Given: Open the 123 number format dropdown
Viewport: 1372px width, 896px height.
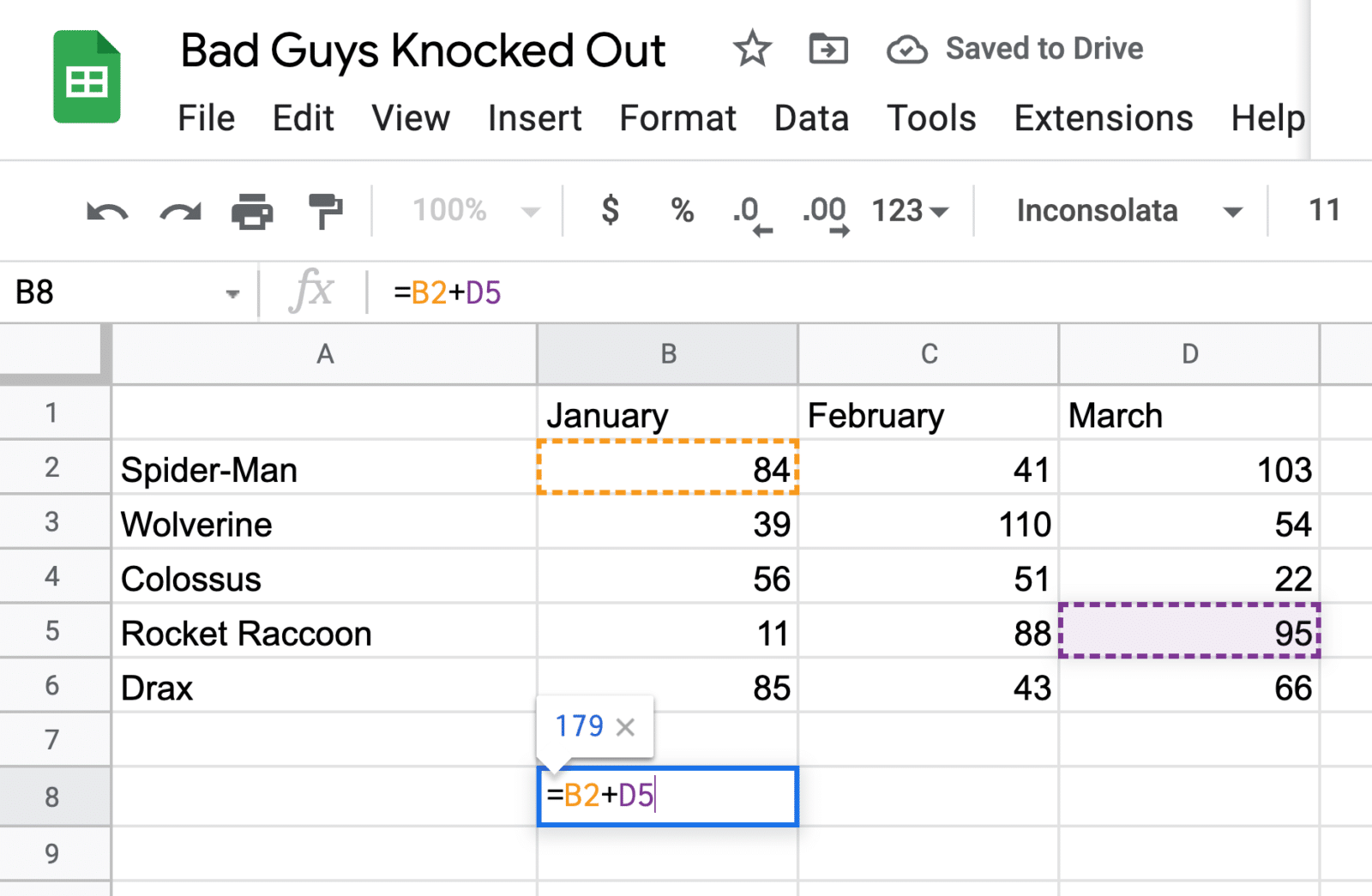Looking at the screenshot, I should 910,211.
